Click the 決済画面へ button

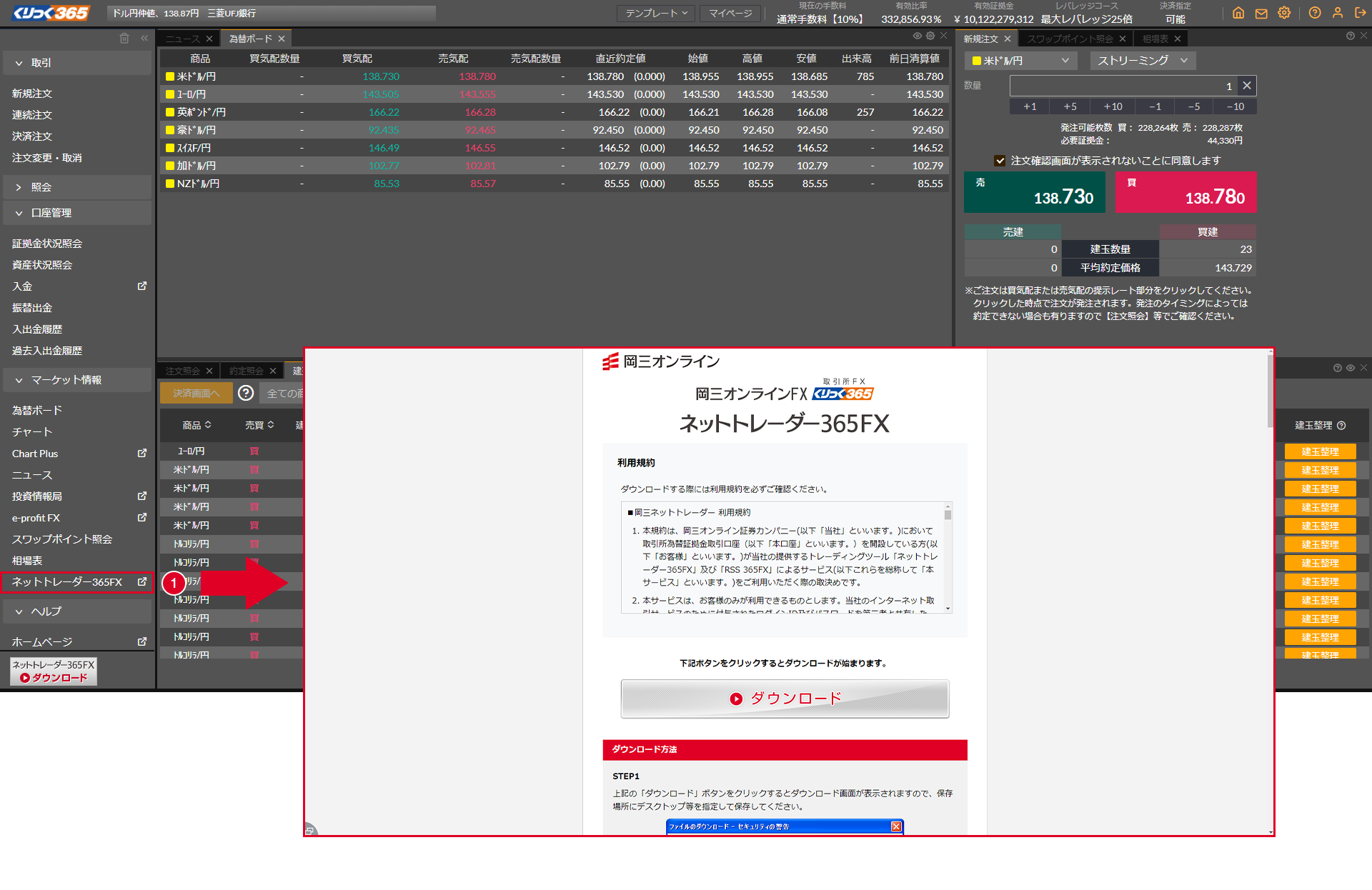[196, 393]
